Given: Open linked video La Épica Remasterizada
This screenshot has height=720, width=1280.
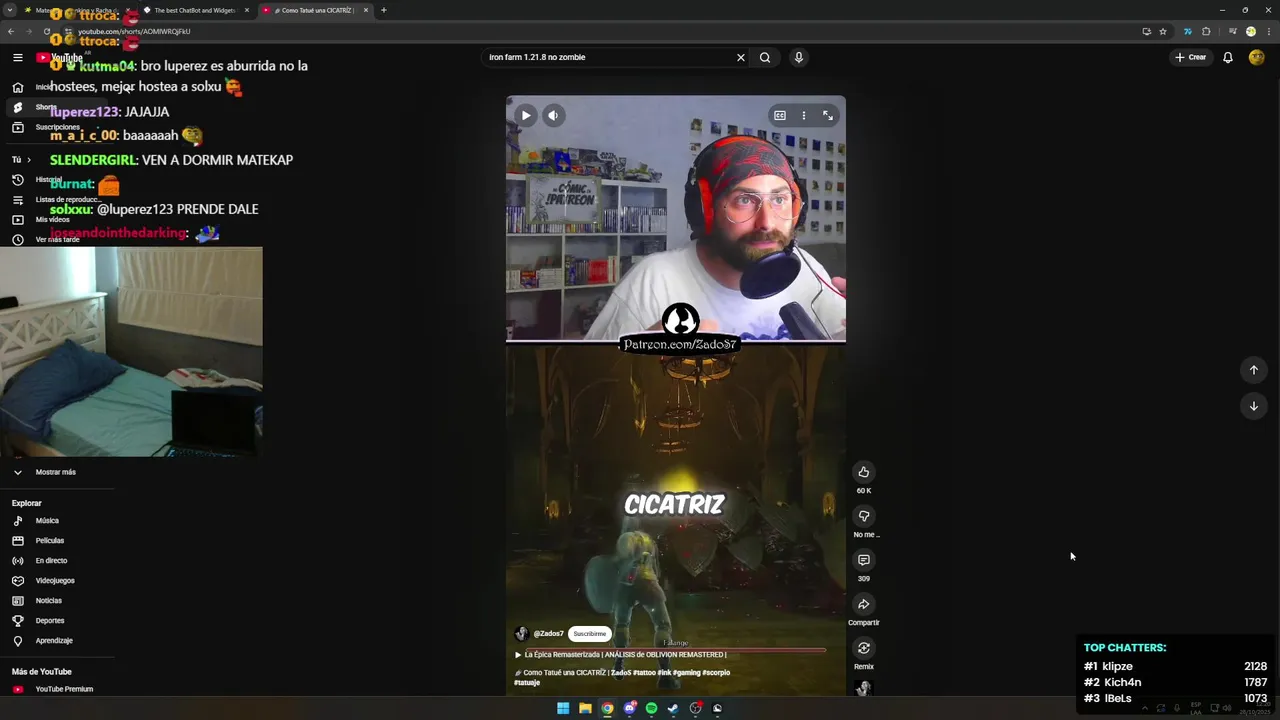Looking at the screenshot, I should coord(620,655).
